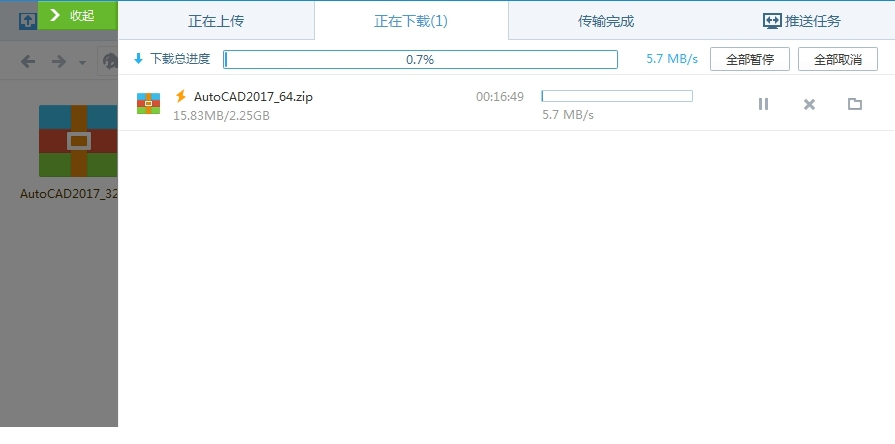Click the 15.83MB/2.25GB size text
The height and width of the screenshot is (444, 895).
click(x=221, y=115)
